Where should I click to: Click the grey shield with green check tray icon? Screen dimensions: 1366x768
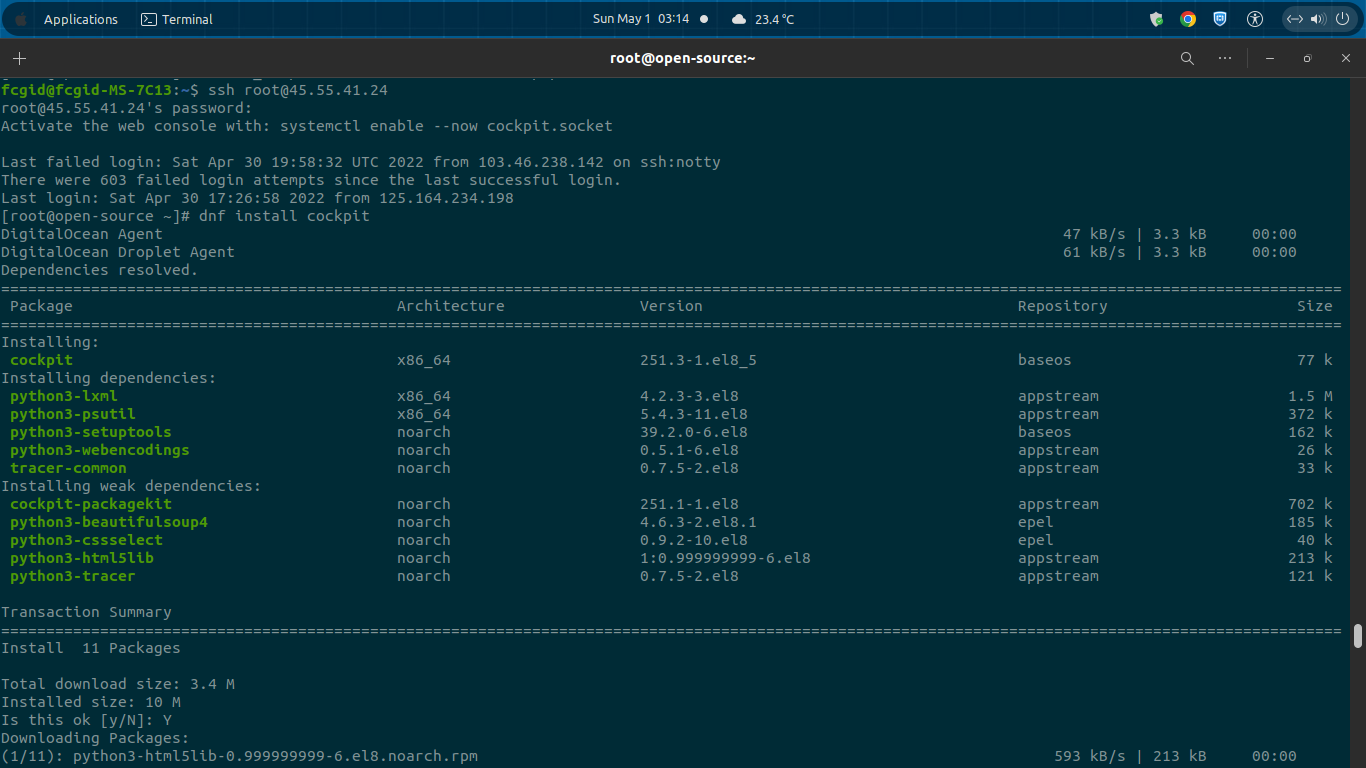point(1156,19)
